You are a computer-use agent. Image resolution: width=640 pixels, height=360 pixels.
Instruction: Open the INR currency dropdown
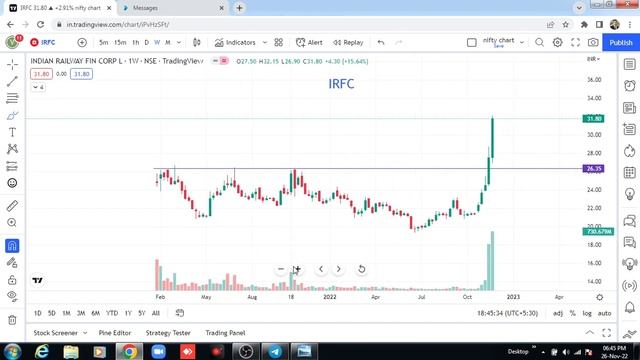tap(593, 59)
